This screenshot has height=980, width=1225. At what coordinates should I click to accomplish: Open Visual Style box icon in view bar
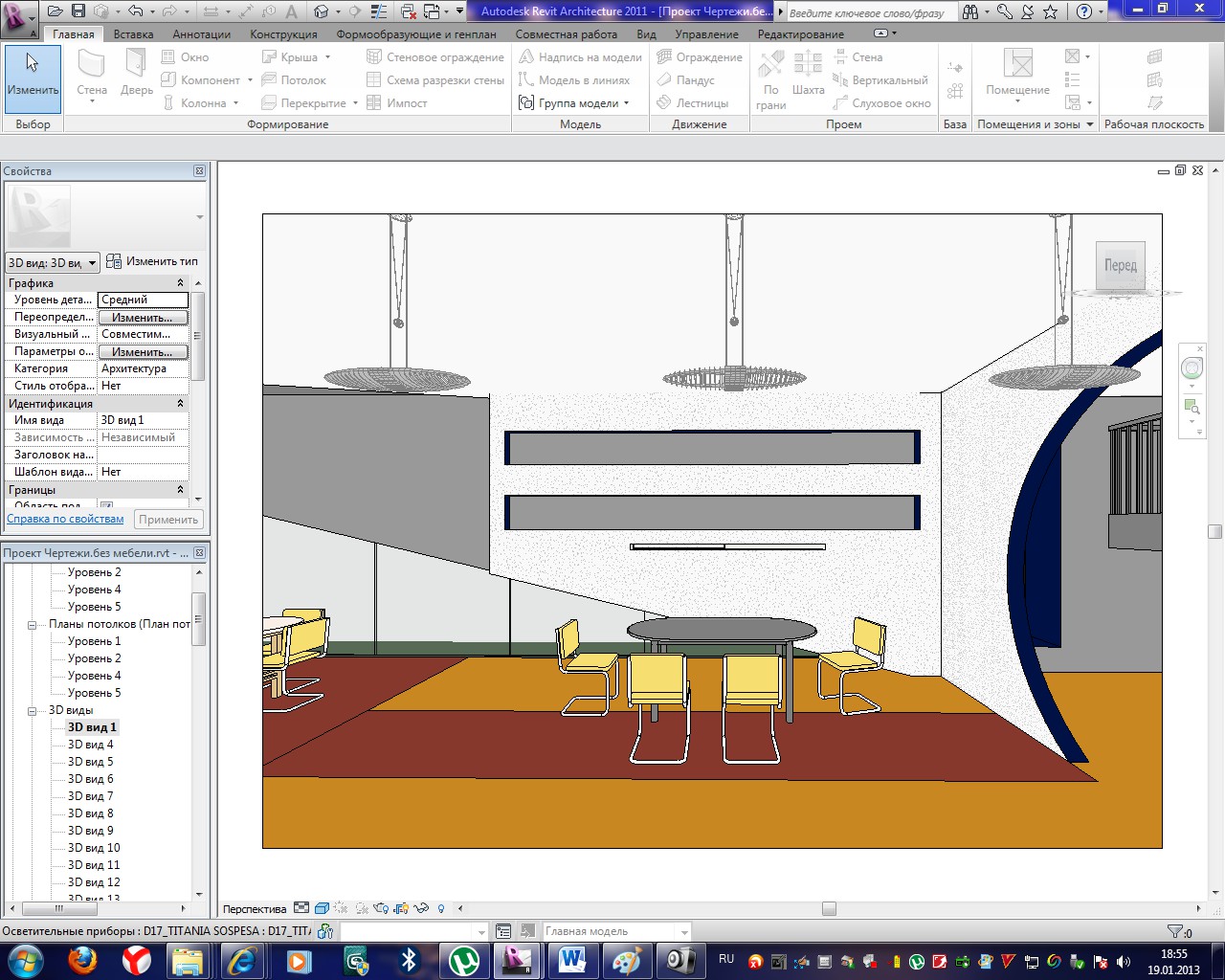click(323, 908)
